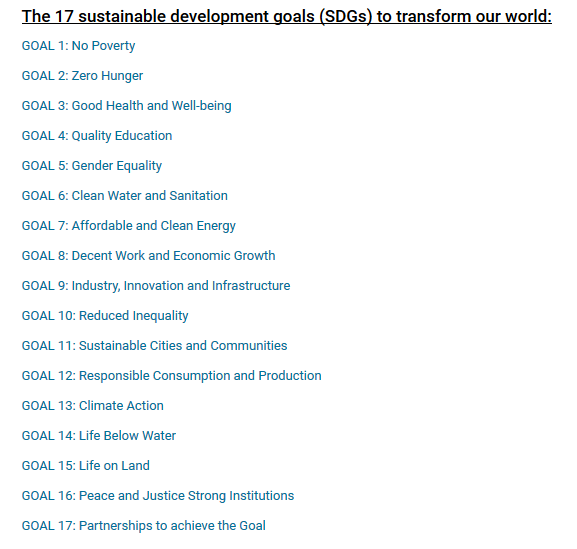Click the GOAL 14: Life Below Water link

pyautogui.click(x=99, y=436)
